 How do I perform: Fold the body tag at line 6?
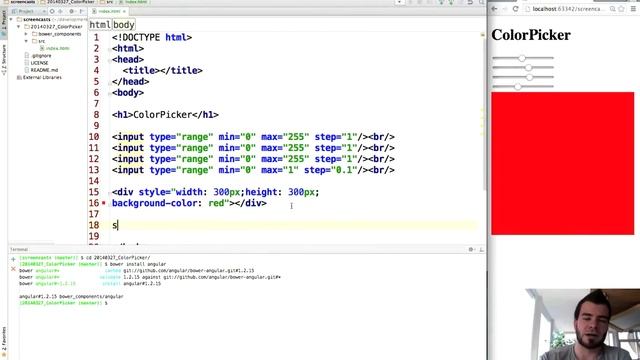tap(109, 93)
